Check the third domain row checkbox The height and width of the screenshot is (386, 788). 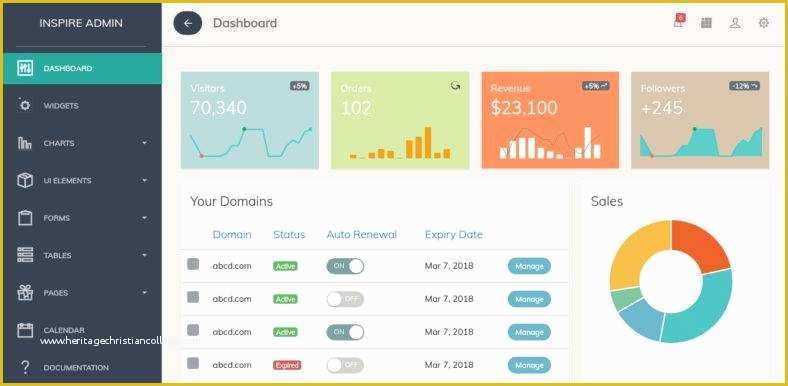pos(193,330)
